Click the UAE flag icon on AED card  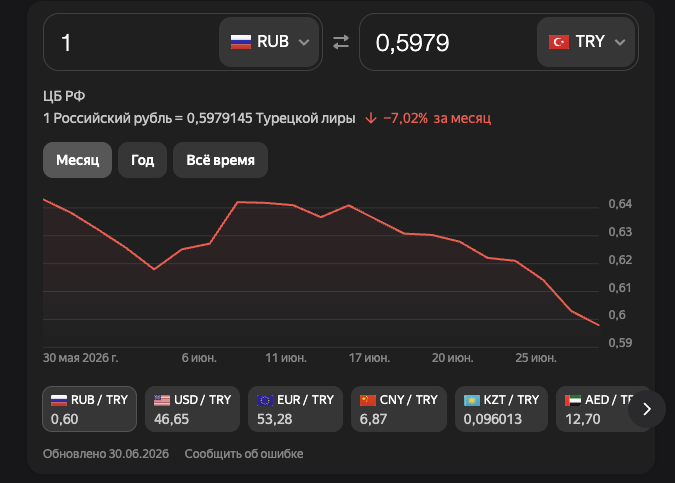click(x=573, y=400)
